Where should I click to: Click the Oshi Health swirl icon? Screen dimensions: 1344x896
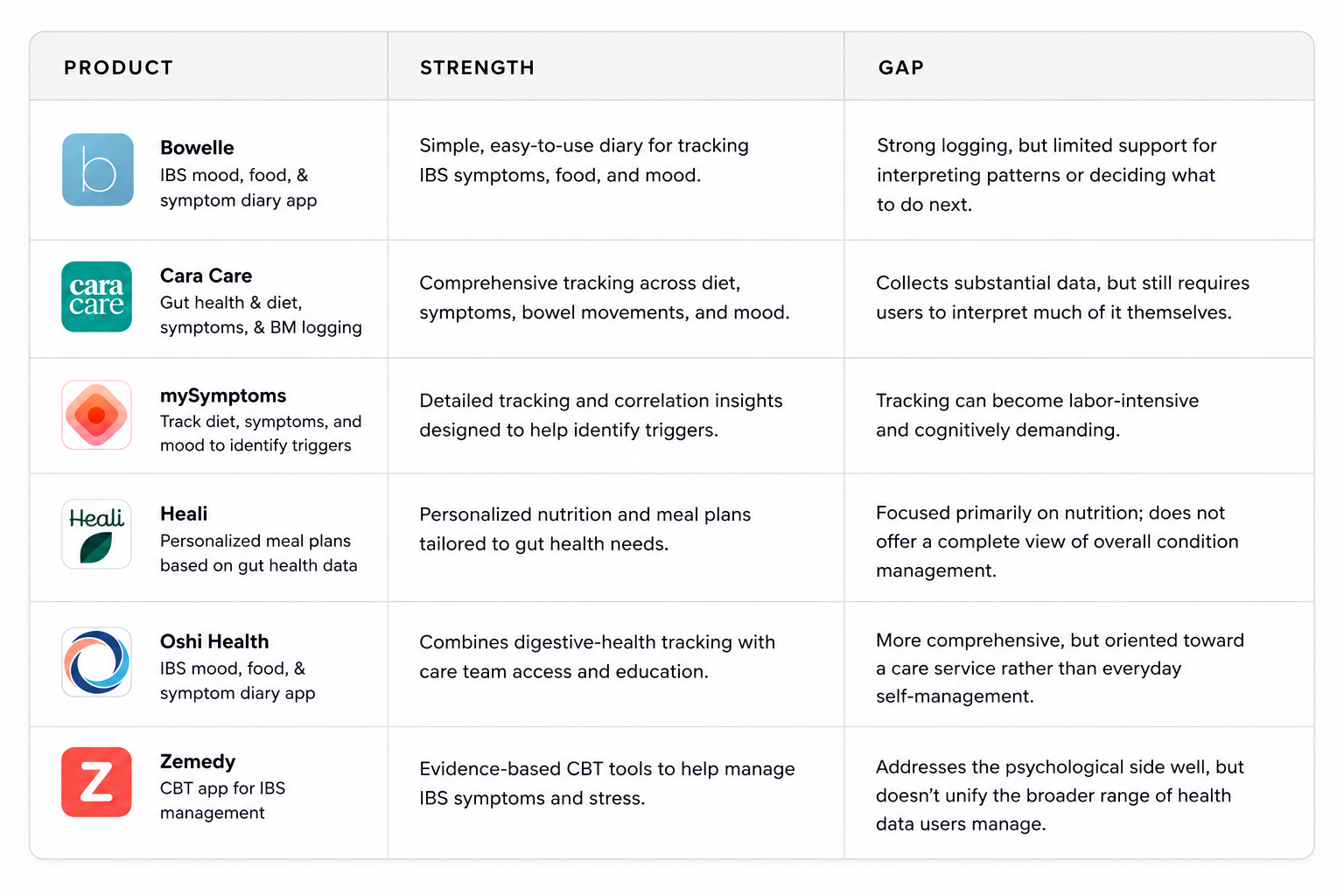(97, 661)
